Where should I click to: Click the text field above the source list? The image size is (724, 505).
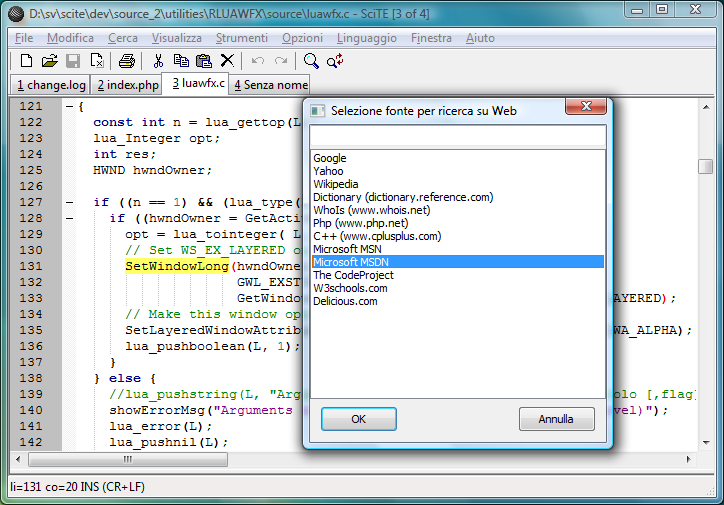[x=457, y=136]
